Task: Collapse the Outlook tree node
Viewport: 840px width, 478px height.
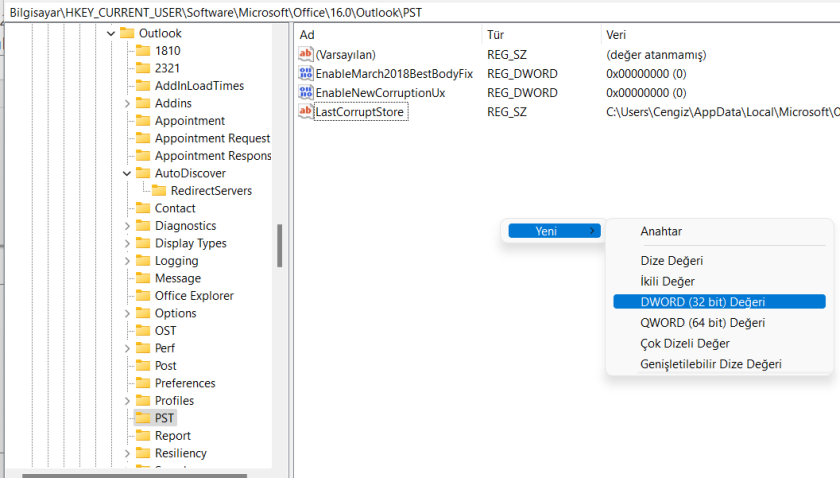Action: (110, 33)
